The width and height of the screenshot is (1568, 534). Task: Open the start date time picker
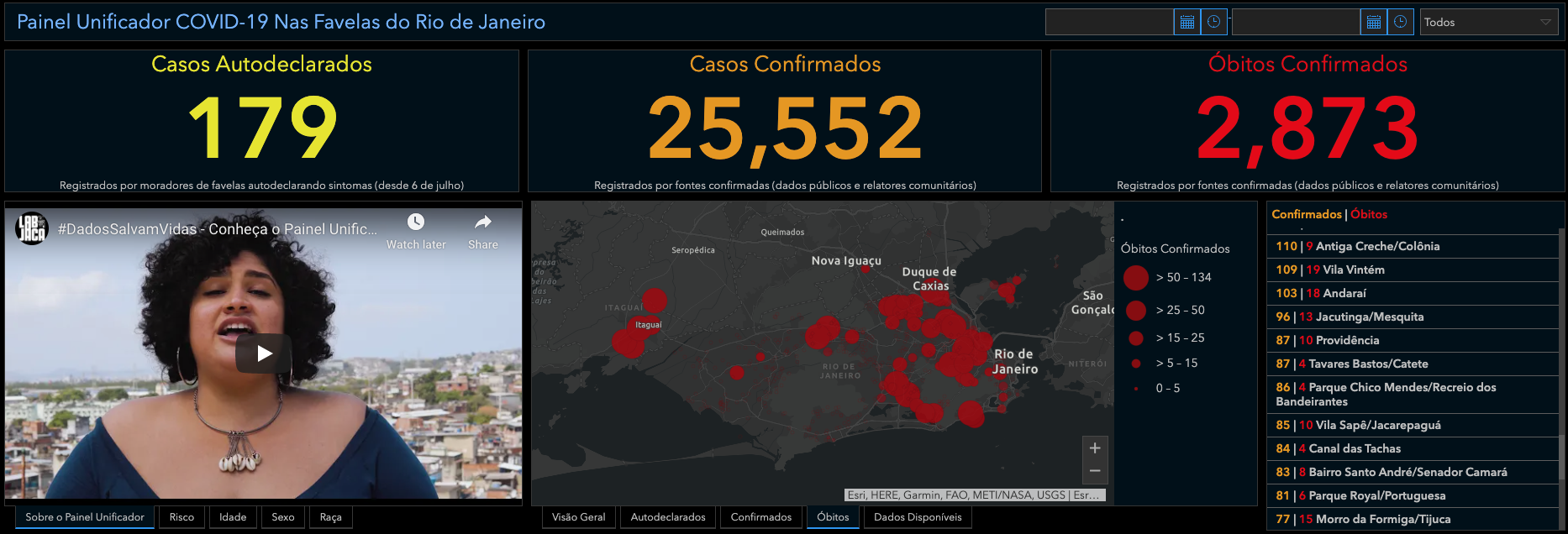point(1214,23)
